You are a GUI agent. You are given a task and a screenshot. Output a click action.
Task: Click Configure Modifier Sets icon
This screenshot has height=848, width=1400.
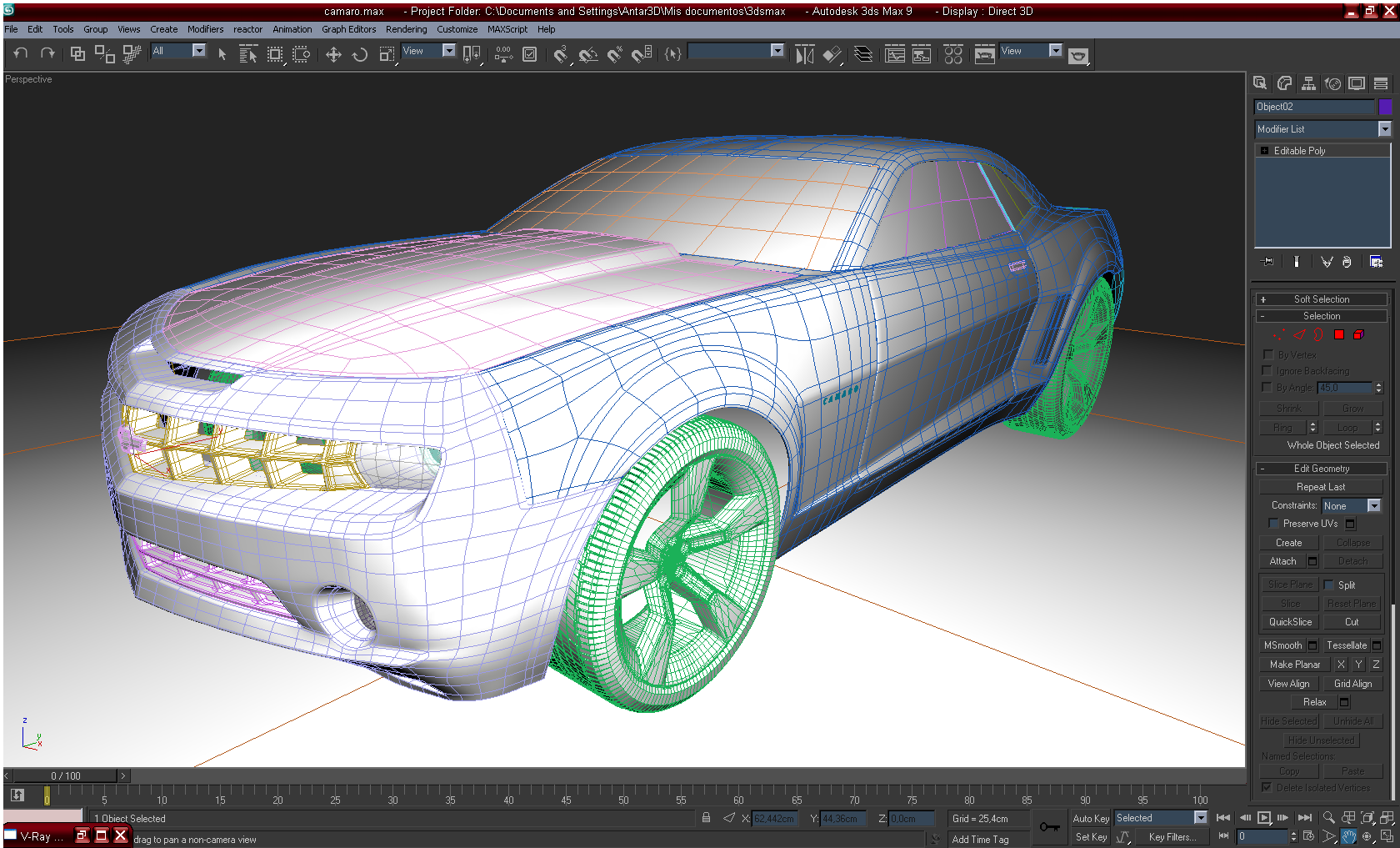click(1376, 262)
